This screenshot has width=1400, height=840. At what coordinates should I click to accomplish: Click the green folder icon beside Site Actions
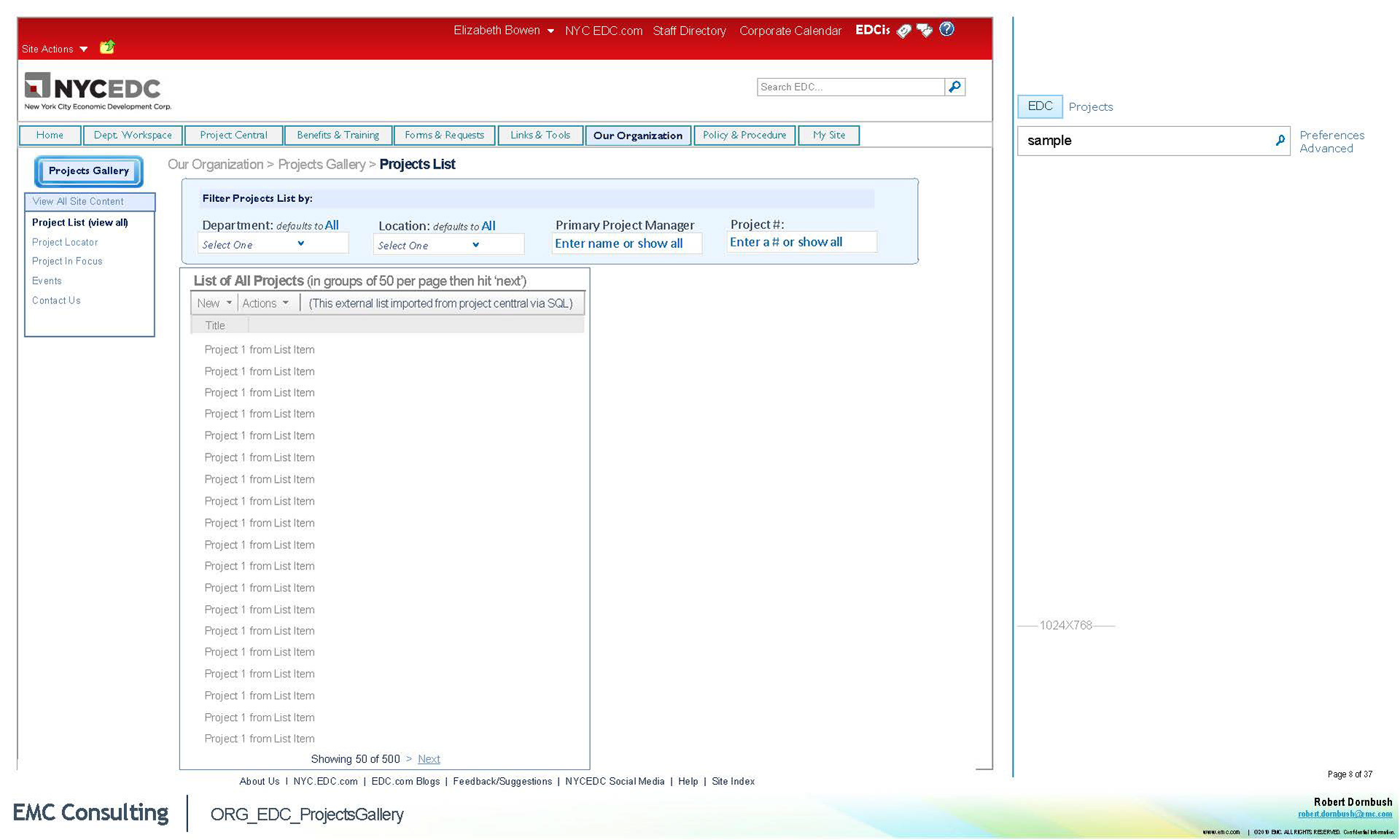pos(107,47)
